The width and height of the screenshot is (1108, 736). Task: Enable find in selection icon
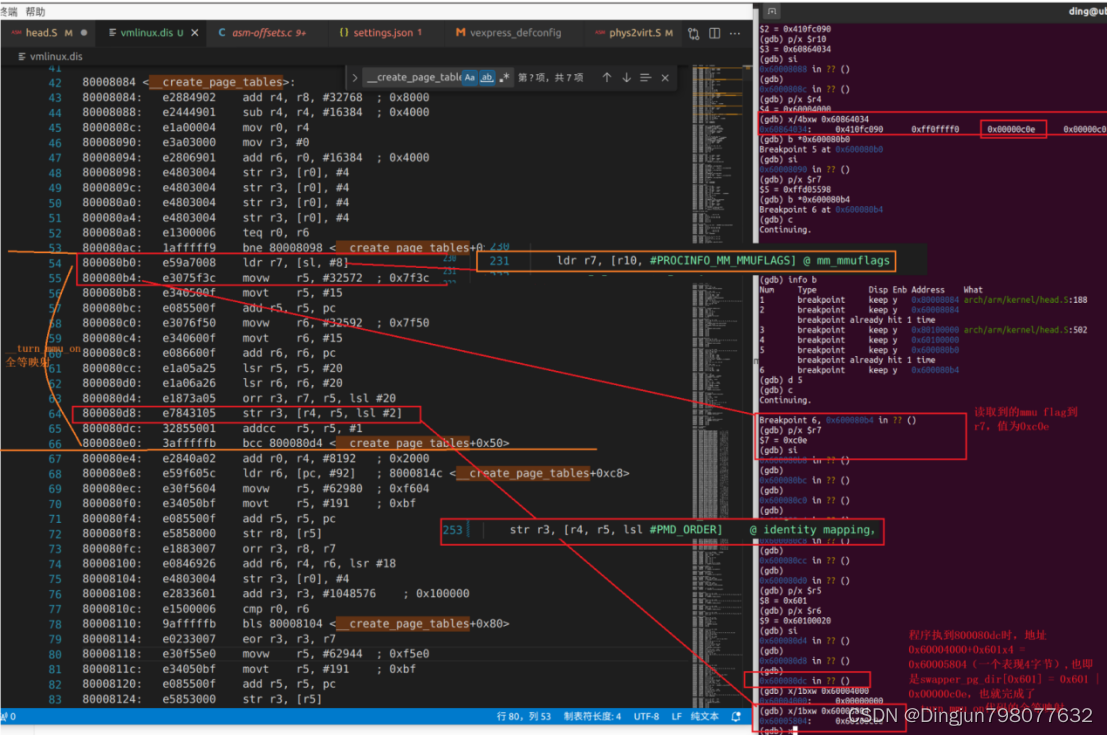pos(644,77)
